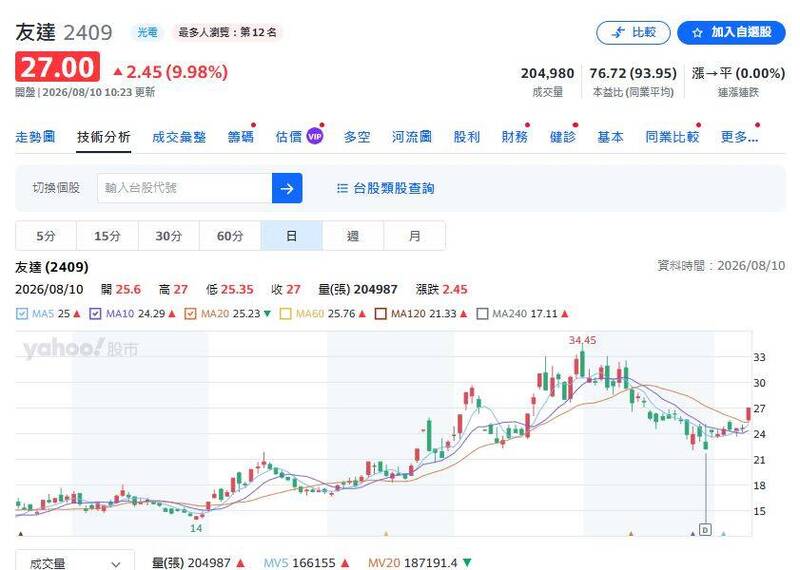
Task: Click the 比較 compare button
Action: point(633,33)
